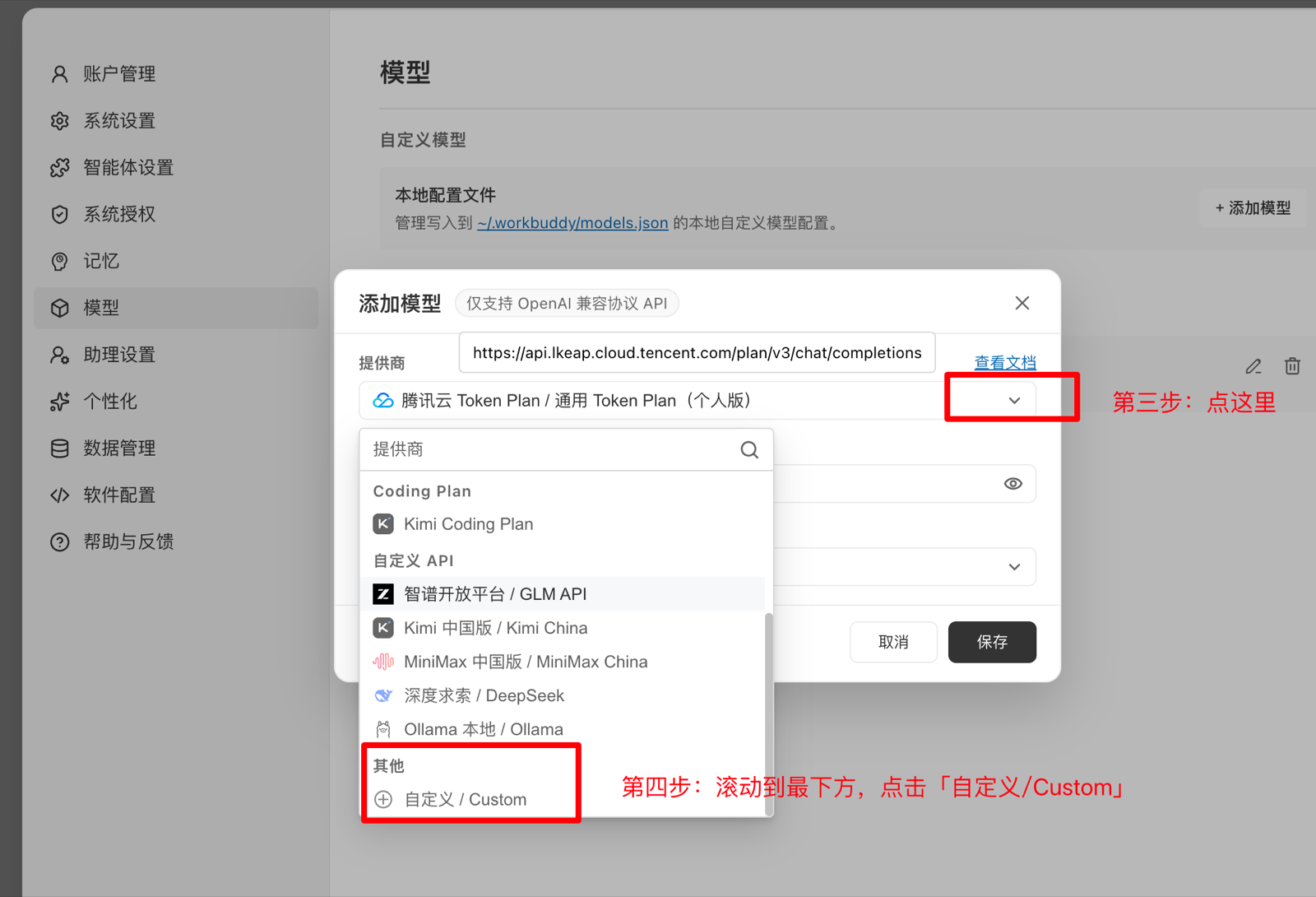Image resolution: width=1316 pixels, height=897 pixels.
Task: Select Kimi 中国版 / Kimi China
Action: (x=563, y=628)
